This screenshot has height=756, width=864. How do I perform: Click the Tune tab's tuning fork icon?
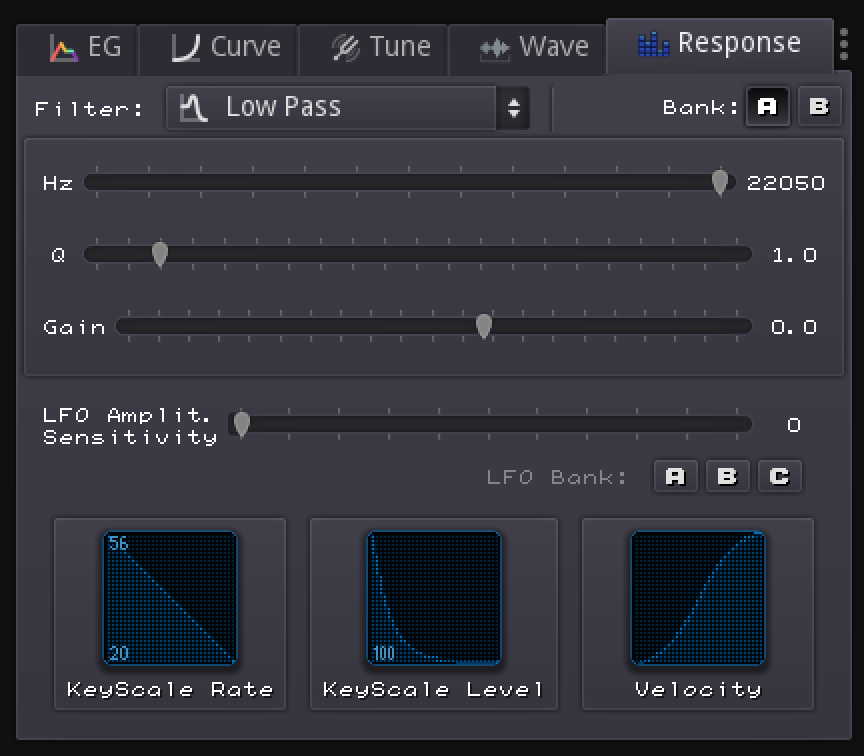pyautogui.click(x=345, y=48)
